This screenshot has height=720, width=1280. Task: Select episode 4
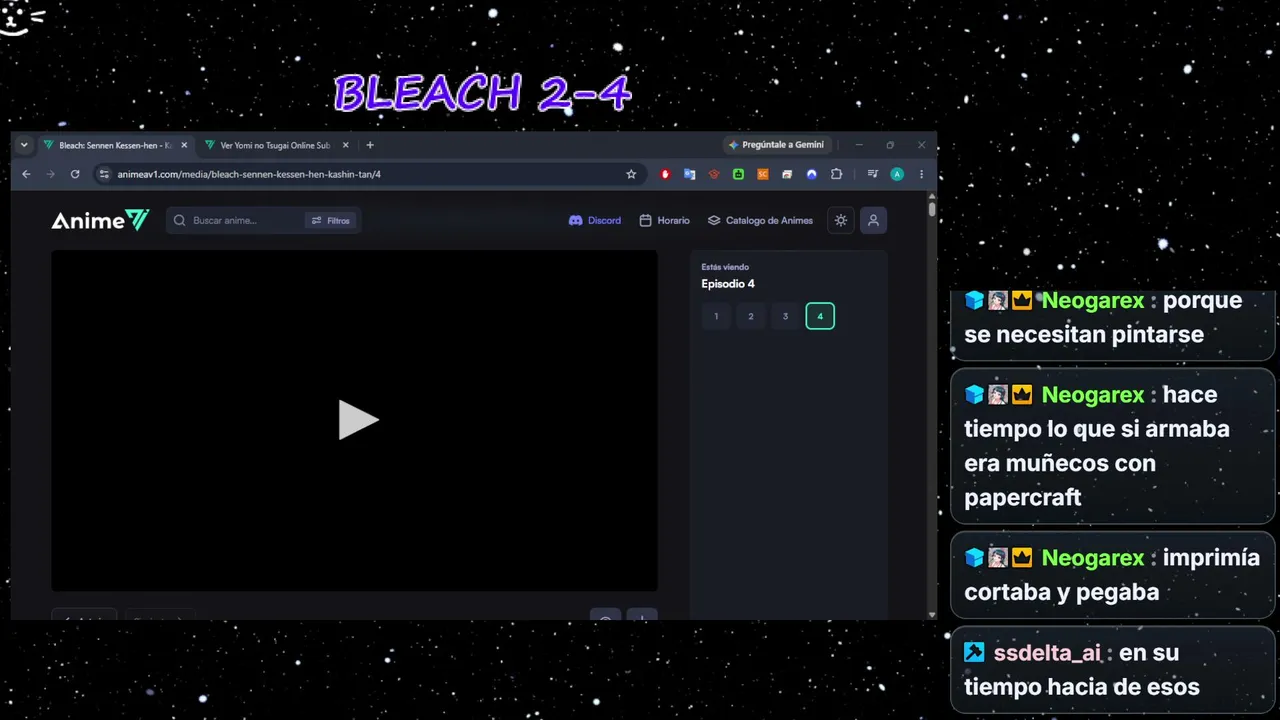click(820, 316)
